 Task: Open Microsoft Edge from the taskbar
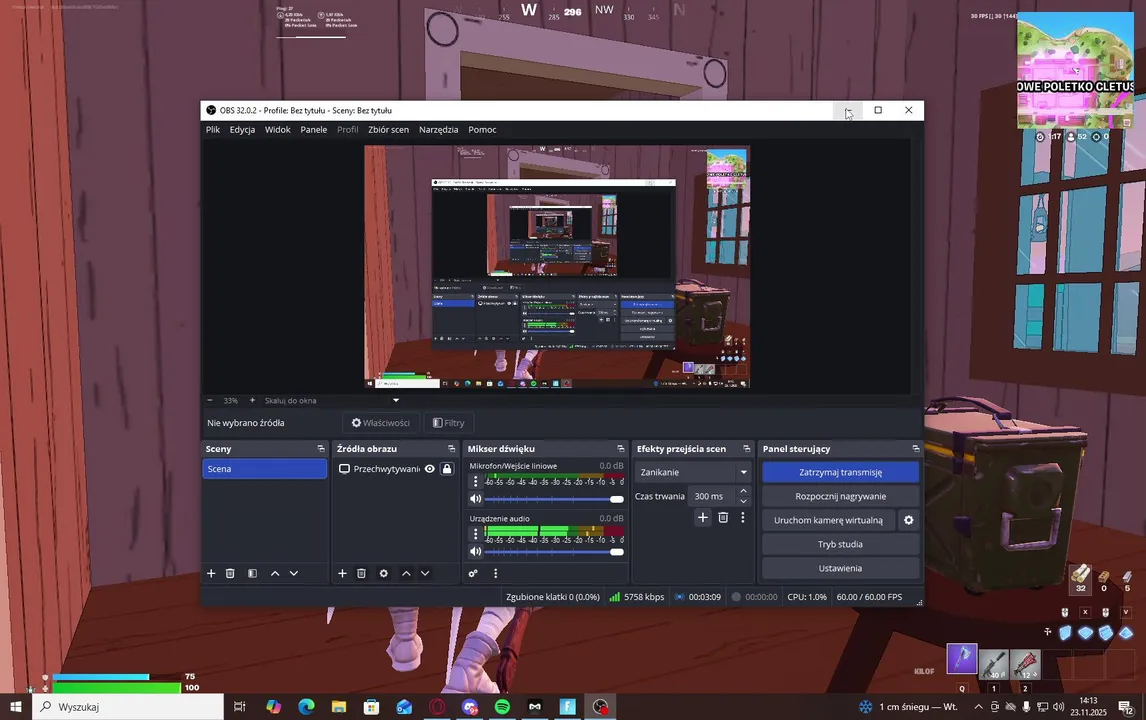coord(306,707)
